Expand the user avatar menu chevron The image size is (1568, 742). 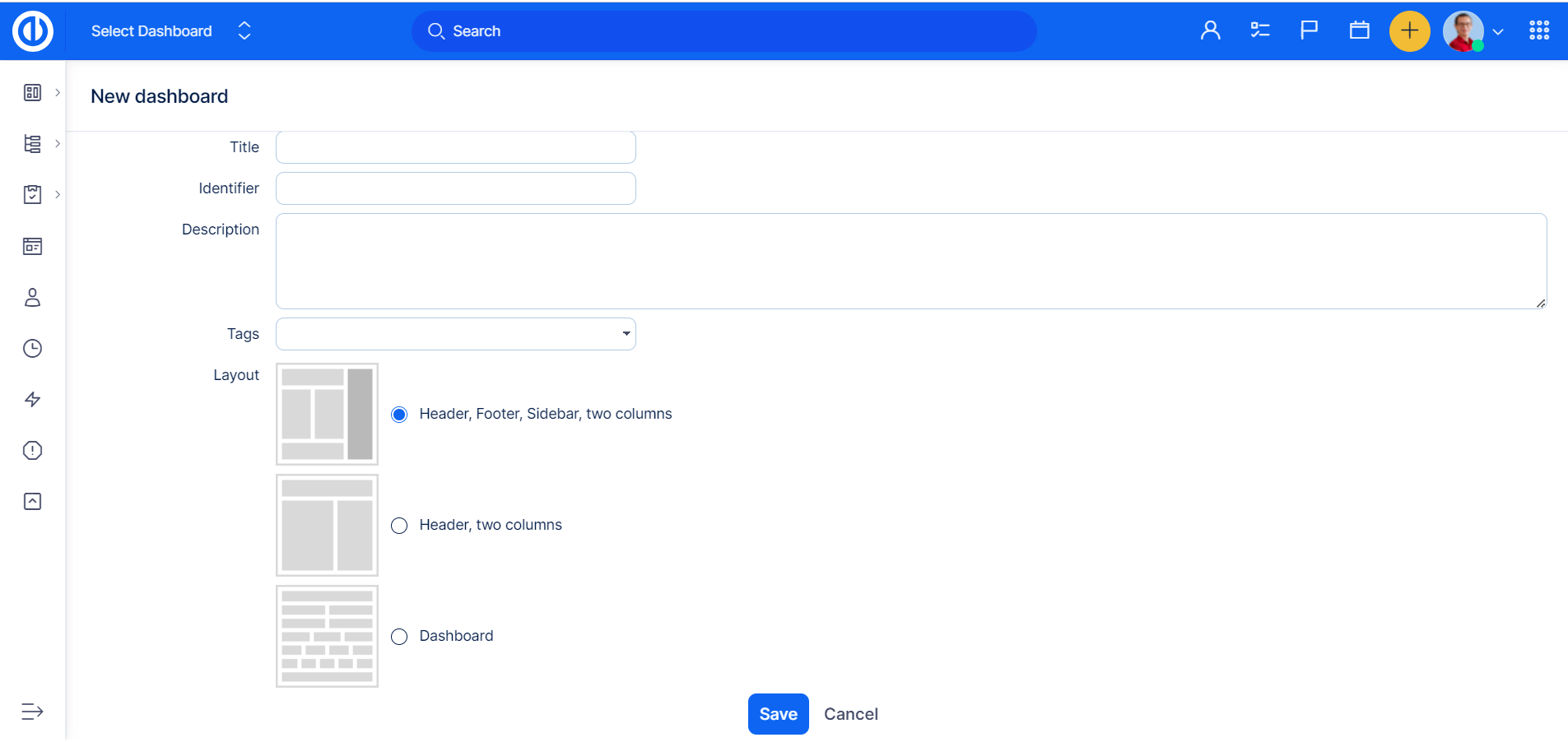click(x=1498, y=32)
